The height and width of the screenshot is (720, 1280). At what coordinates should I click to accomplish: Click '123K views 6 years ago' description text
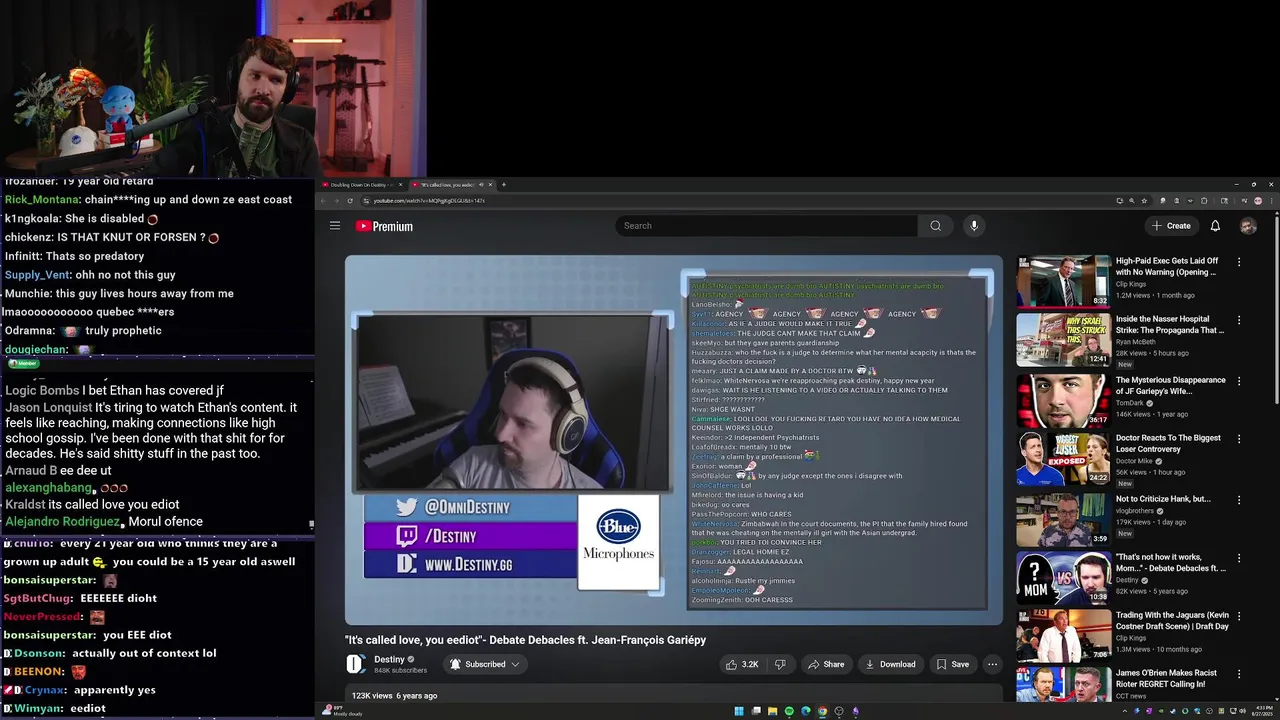coord(394,696)
